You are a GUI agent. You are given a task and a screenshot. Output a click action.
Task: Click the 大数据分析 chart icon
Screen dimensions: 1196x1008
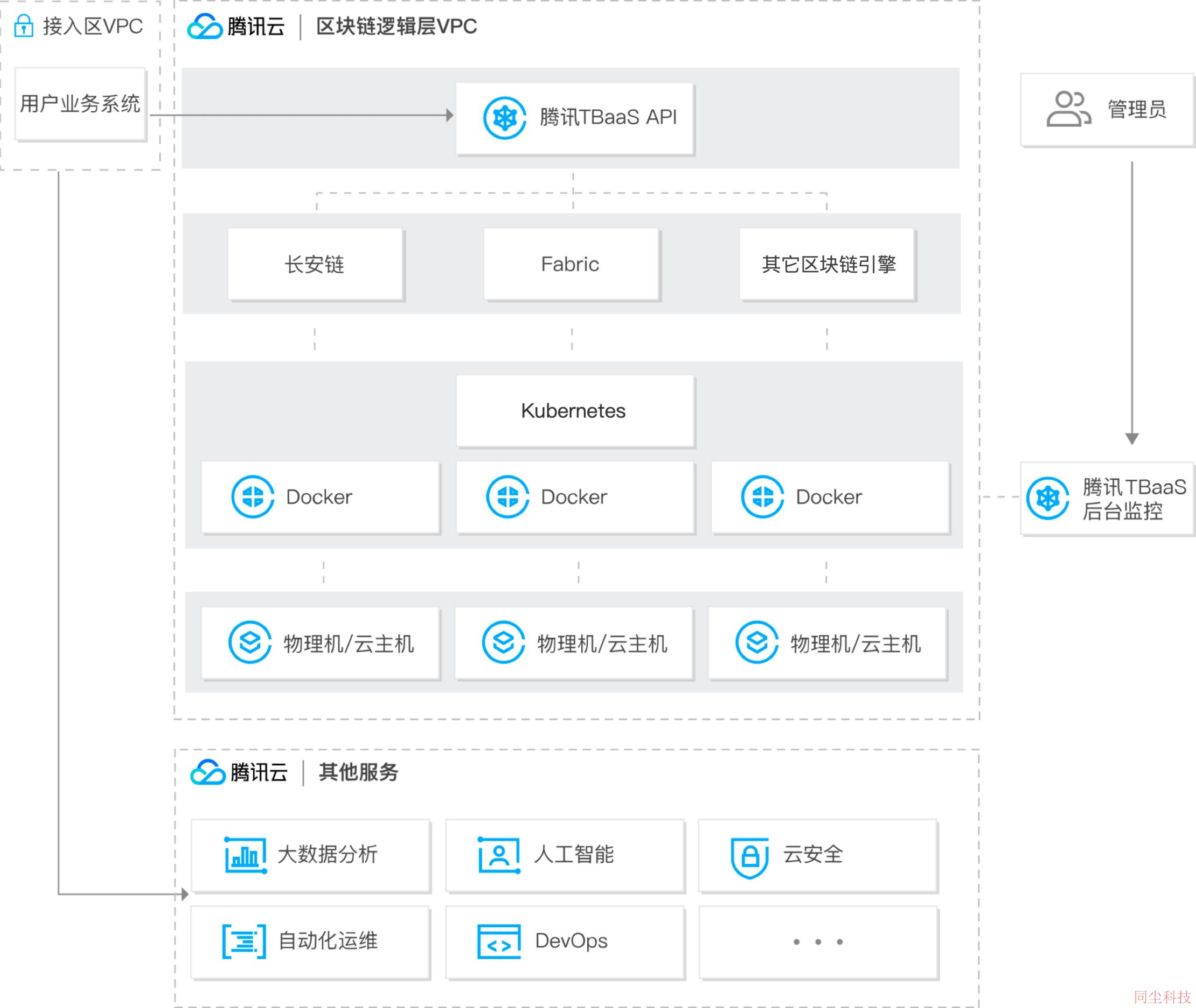coord(246,855)
